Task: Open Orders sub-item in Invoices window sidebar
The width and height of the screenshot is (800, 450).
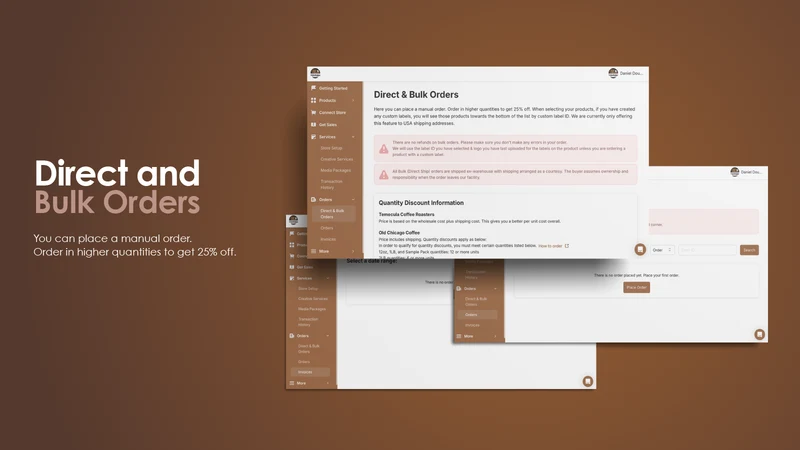Action: click(304, 362)
